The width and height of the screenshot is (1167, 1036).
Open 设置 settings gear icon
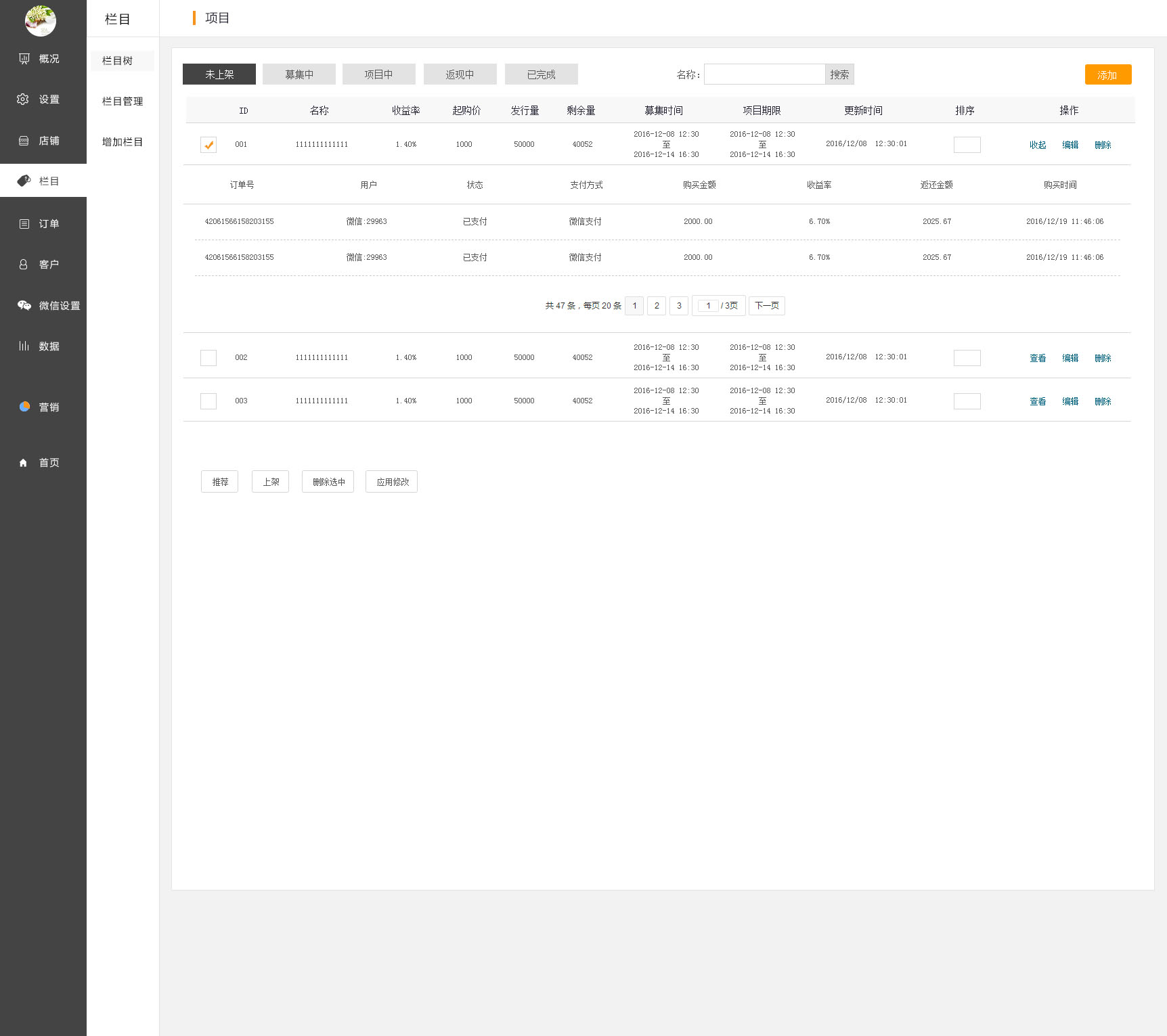point(23,99)
